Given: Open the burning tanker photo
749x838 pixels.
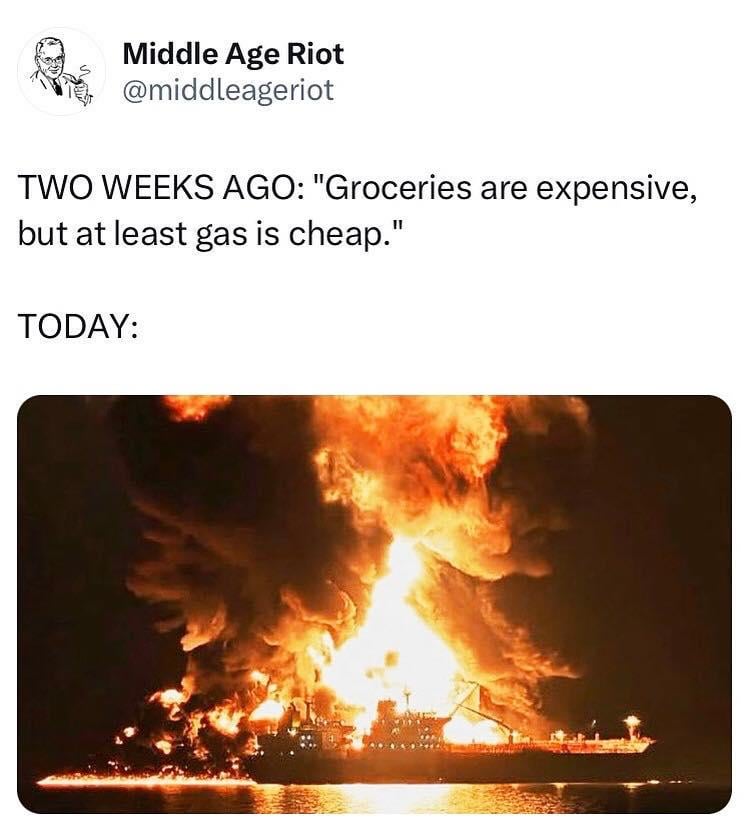Looking at the screenshot, I should (x=374, y=603).
